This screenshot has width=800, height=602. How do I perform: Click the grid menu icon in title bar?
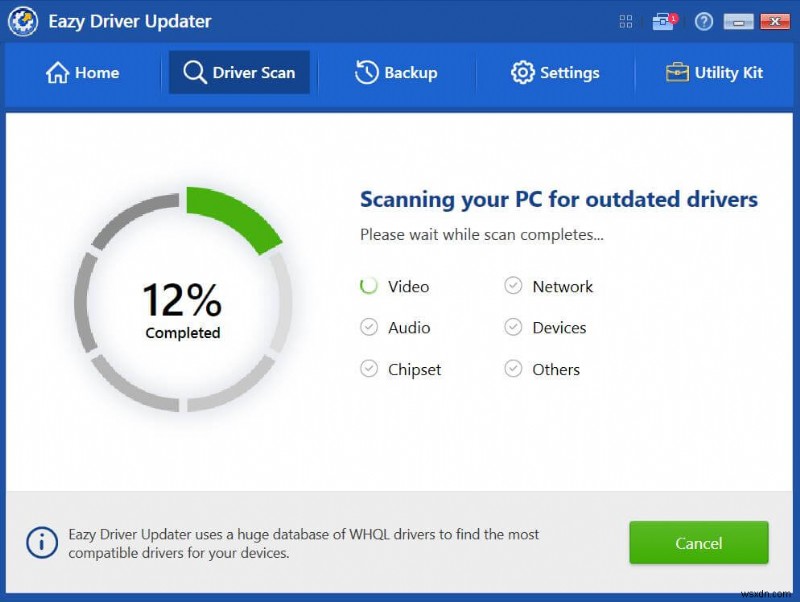pos(626,21)
